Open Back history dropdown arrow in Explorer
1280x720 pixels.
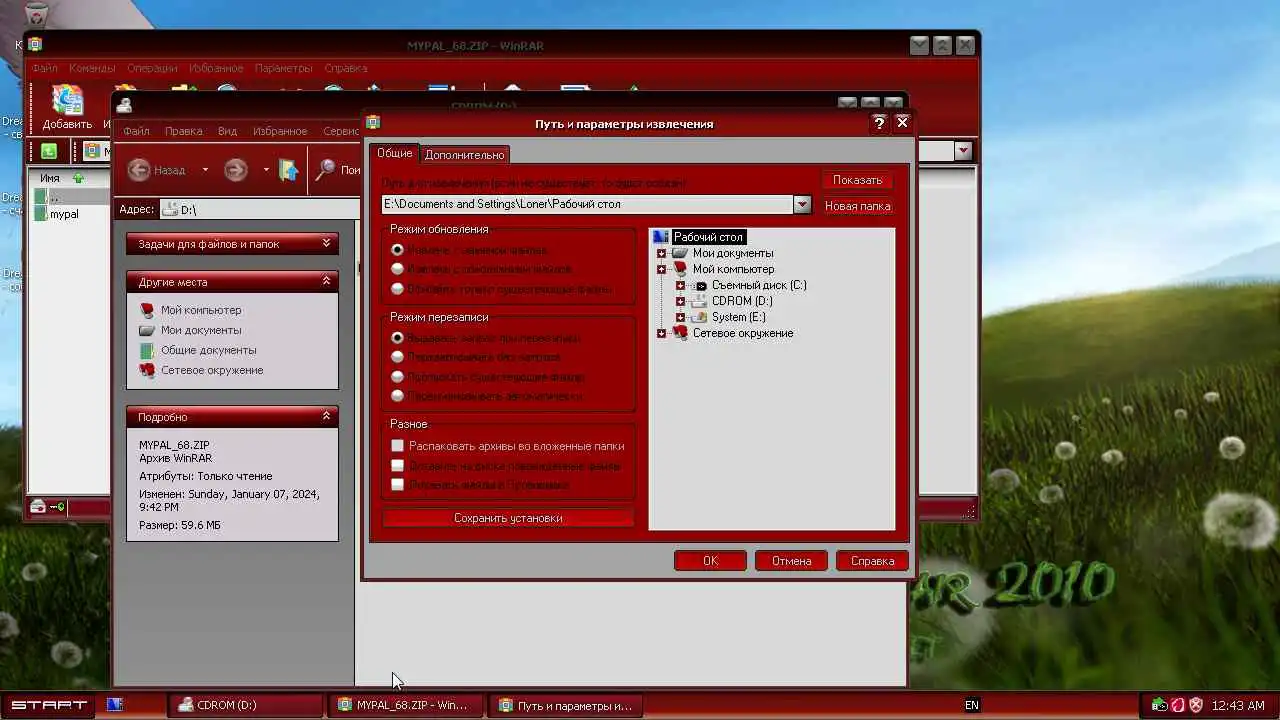click(x=205, y=170)
